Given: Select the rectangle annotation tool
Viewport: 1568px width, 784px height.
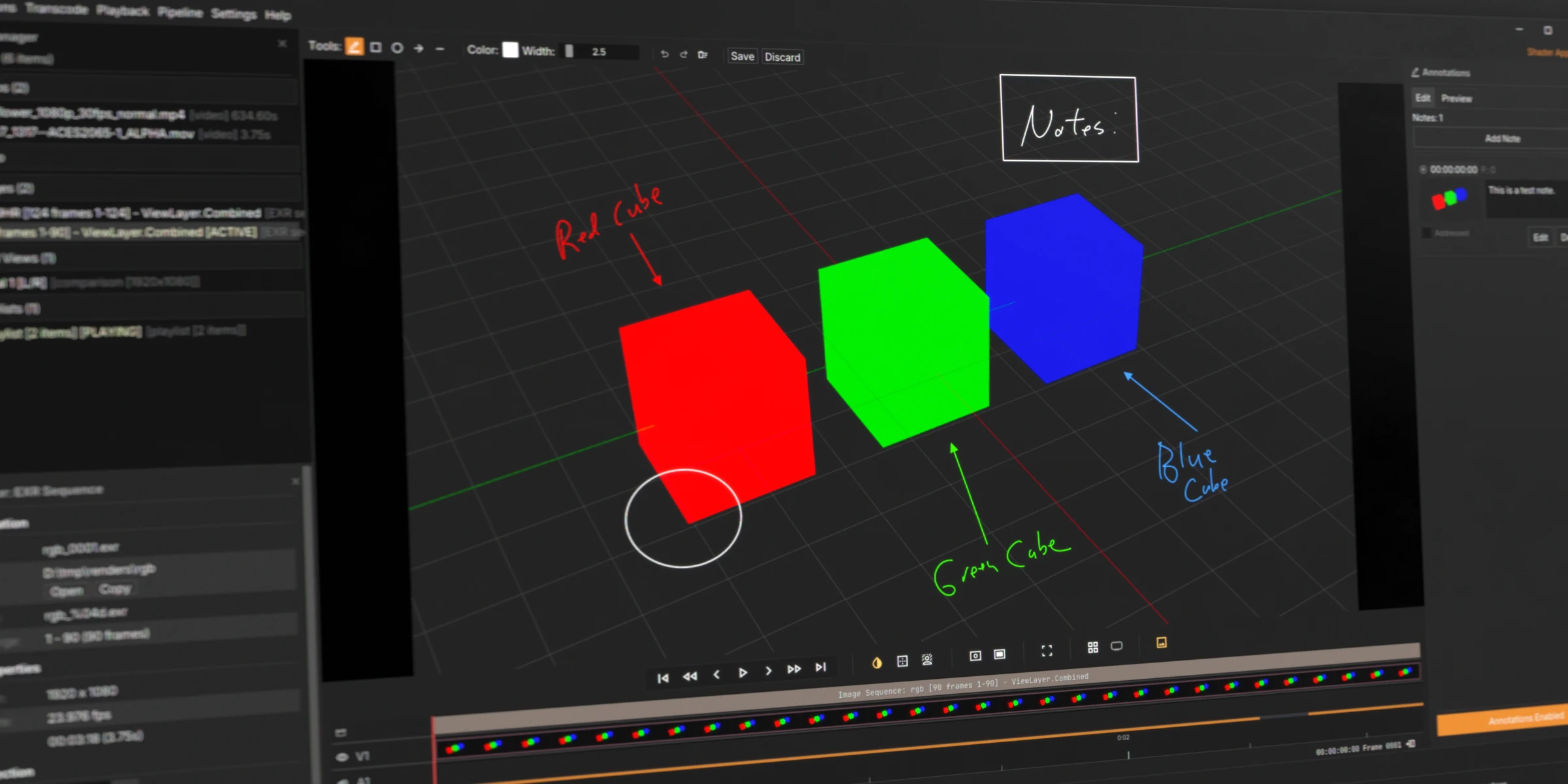Looking at the screenshot, I should 376,48.
